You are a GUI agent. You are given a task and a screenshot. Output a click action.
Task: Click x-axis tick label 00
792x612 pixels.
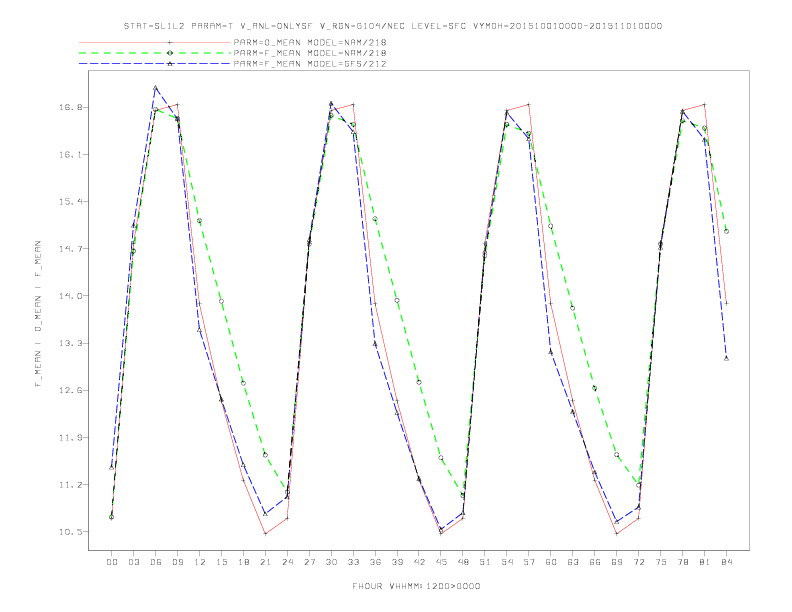pyautogui.click(x=112, y=562)
